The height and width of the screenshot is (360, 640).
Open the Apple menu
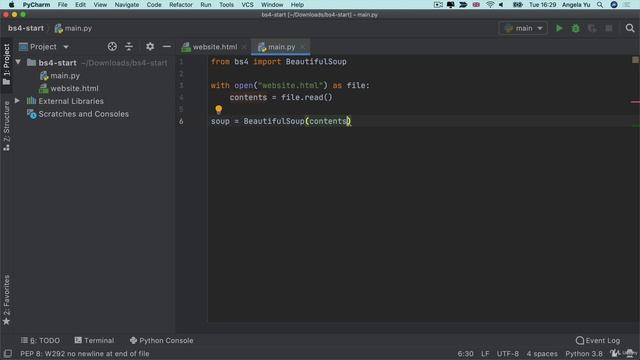(11, 4)
